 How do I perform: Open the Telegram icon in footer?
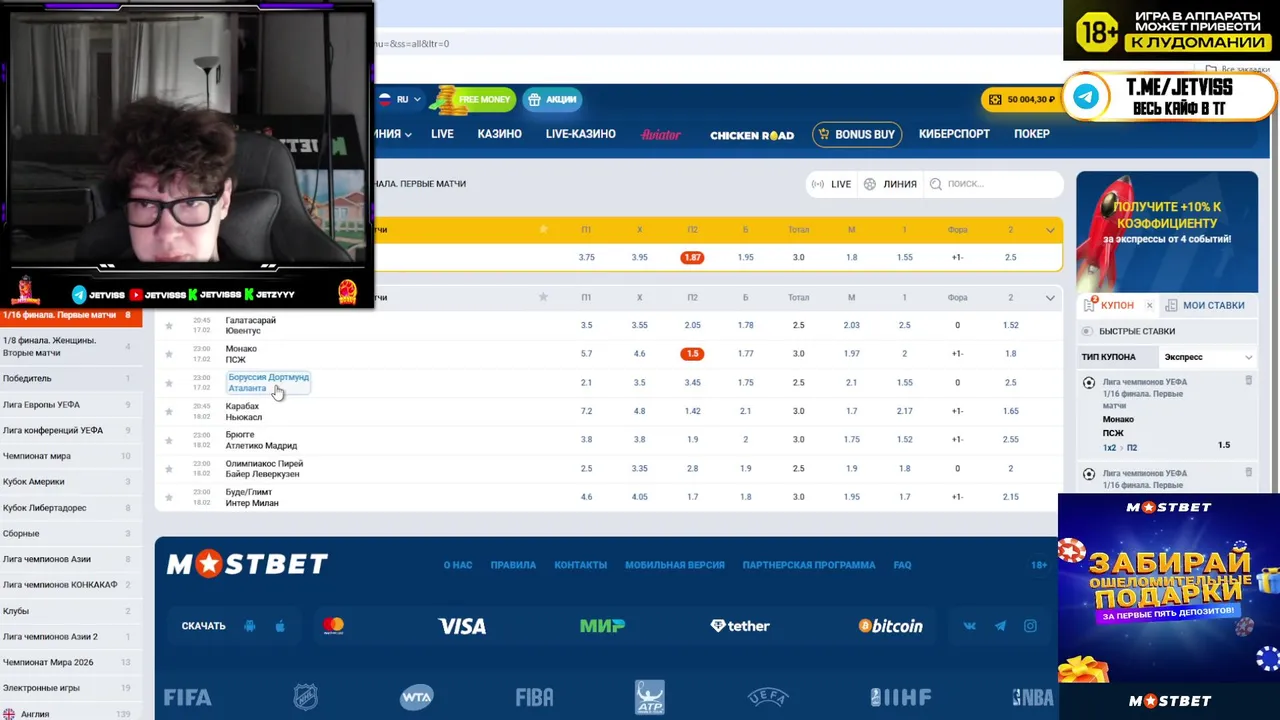tap(1000, 626)
